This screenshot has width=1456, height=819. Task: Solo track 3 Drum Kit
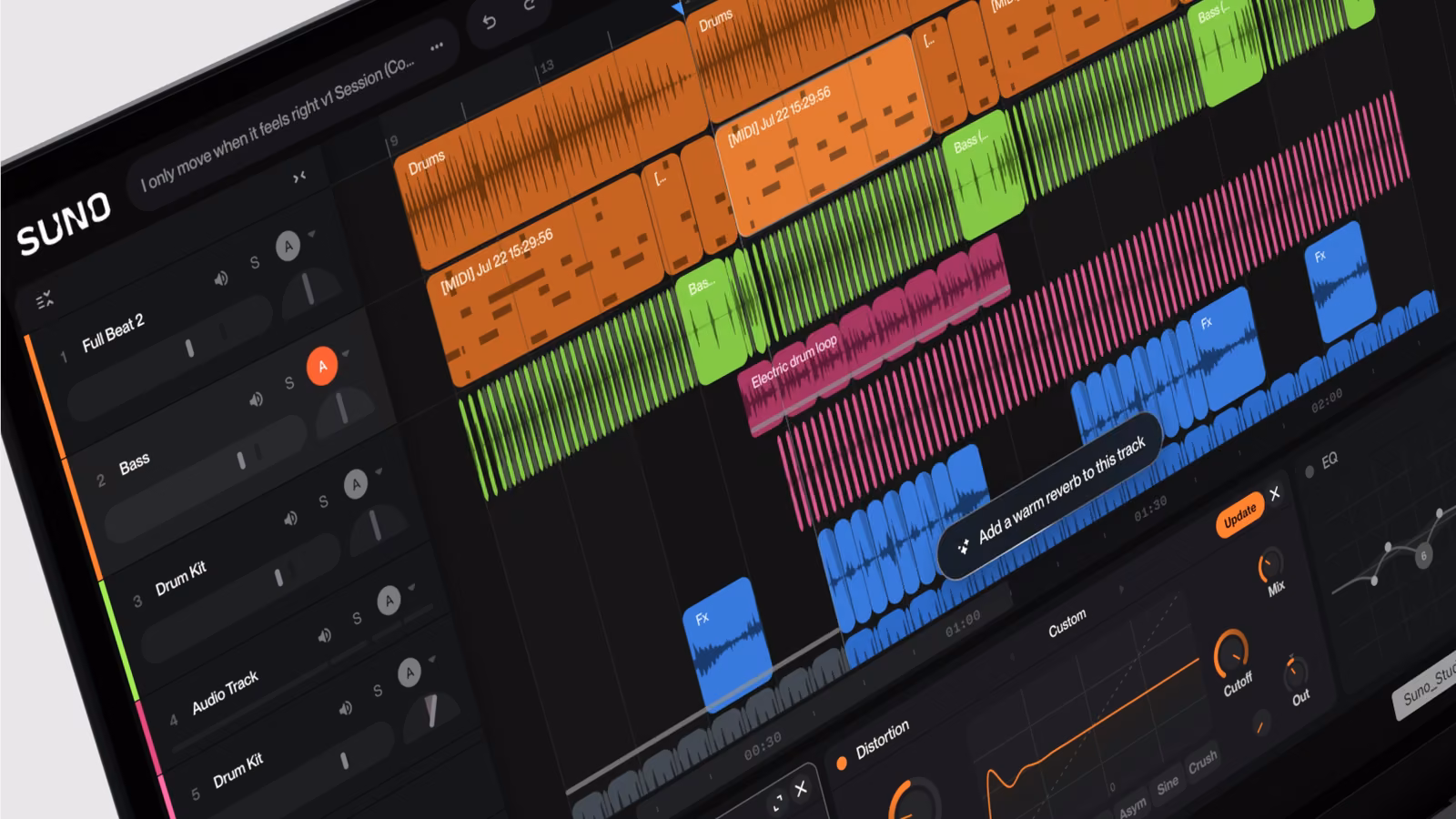pyautogui.click(x=323, y=501)
